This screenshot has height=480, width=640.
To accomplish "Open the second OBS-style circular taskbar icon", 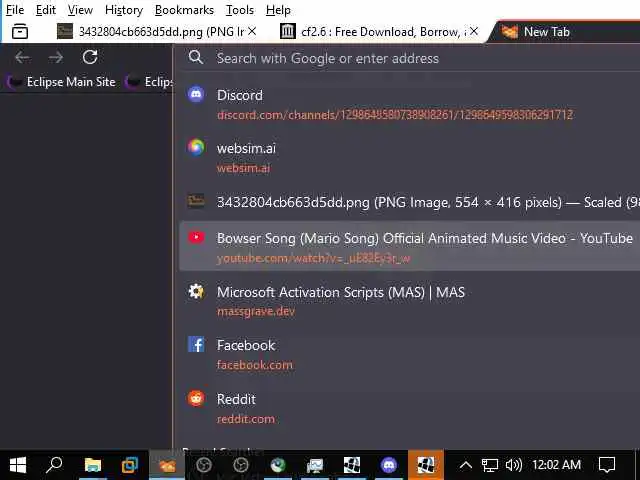I will pyautogui.click(x=241, y=465).
